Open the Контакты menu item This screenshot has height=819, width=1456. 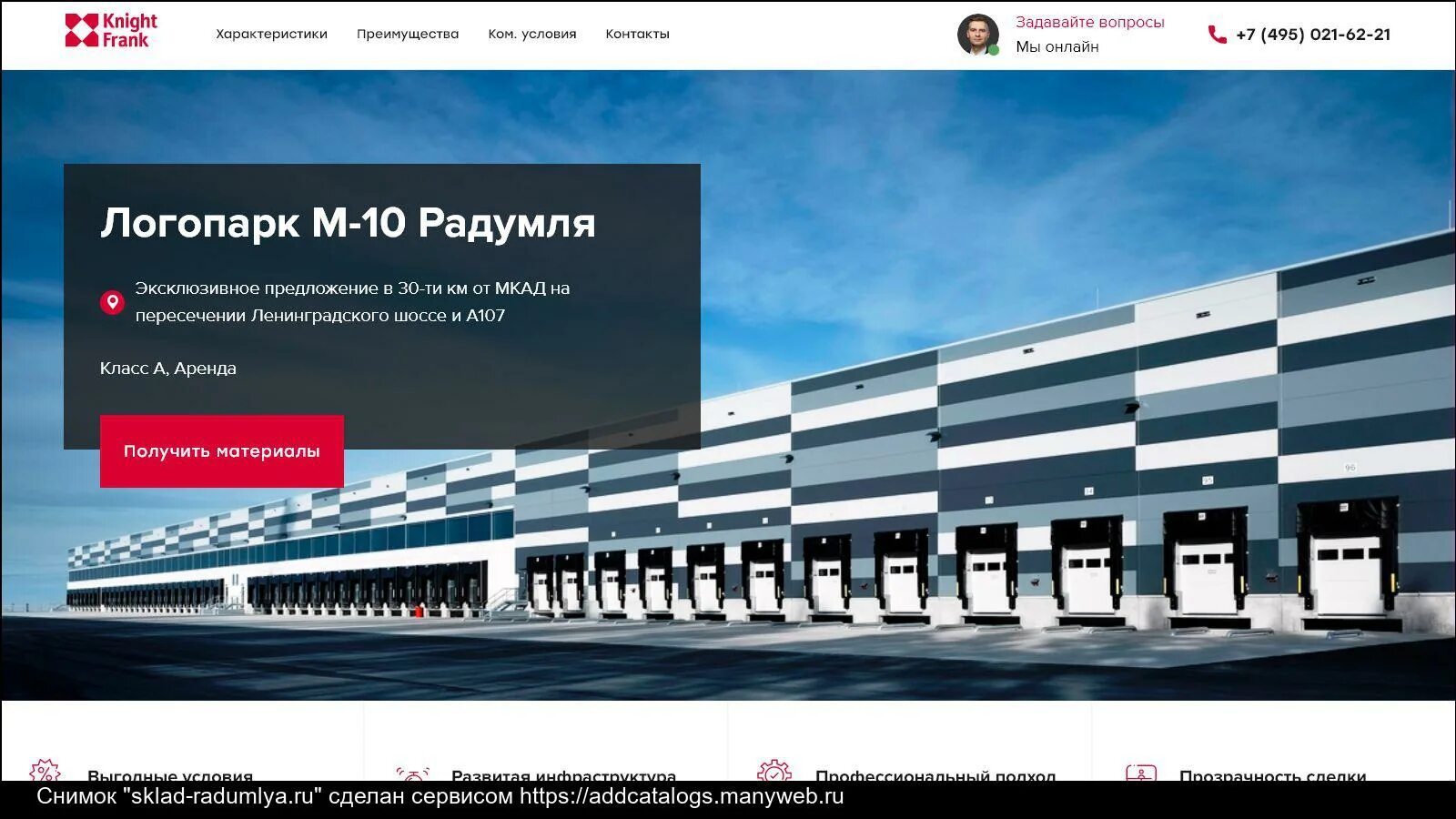(x=638, y=34)
